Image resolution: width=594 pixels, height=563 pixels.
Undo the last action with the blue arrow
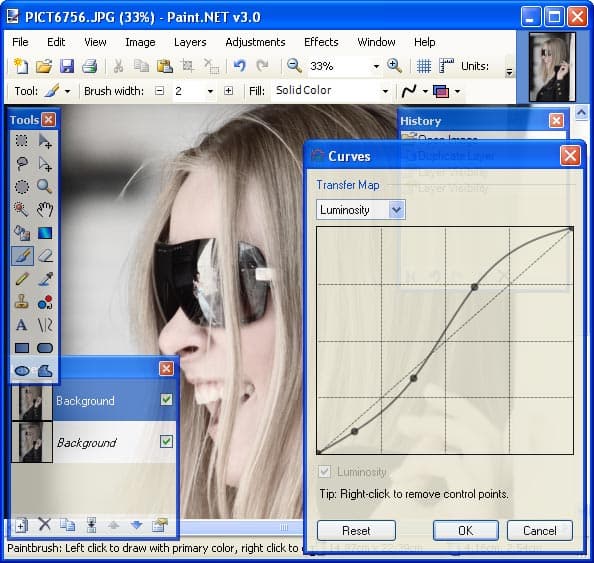tap(239, 66)
